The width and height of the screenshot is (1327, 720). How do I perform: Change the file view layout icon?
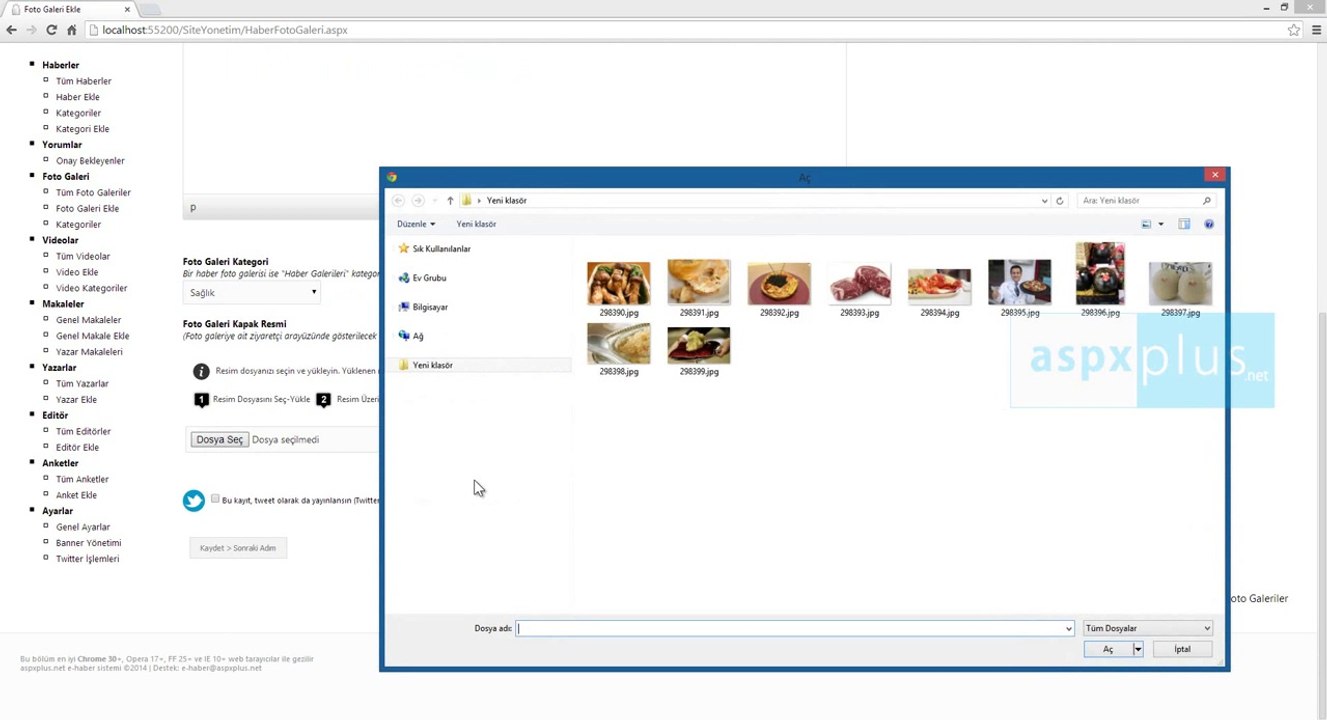coord(1147,224)
